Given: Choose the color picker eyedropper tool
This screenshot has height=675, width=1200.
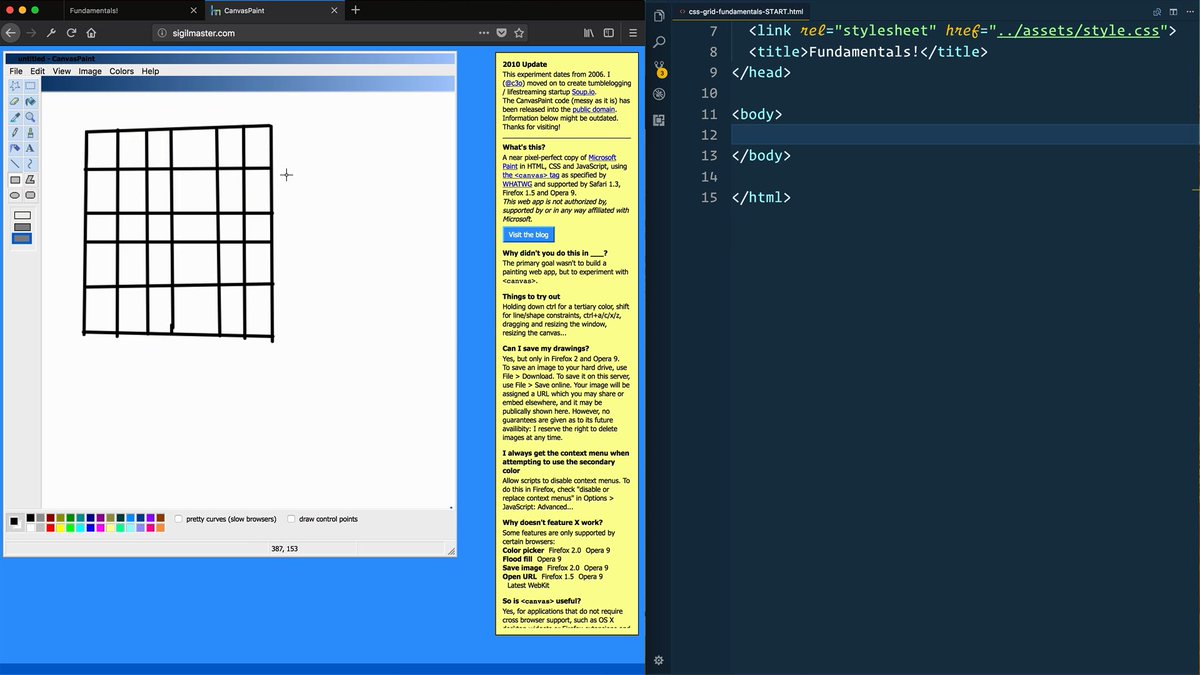Looking at the screenshot, I should 14,116.
